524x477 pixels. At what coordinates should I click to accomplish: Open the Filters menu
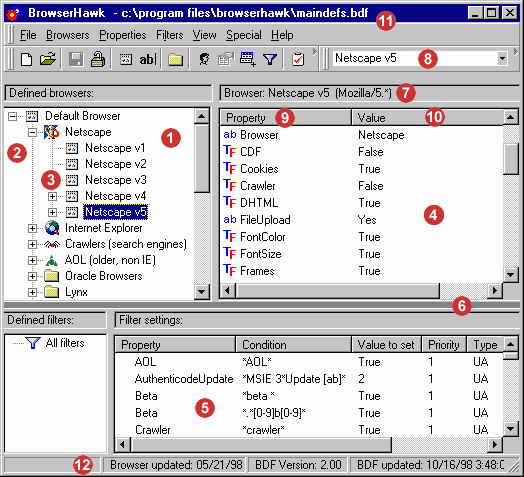coord(170,35)
